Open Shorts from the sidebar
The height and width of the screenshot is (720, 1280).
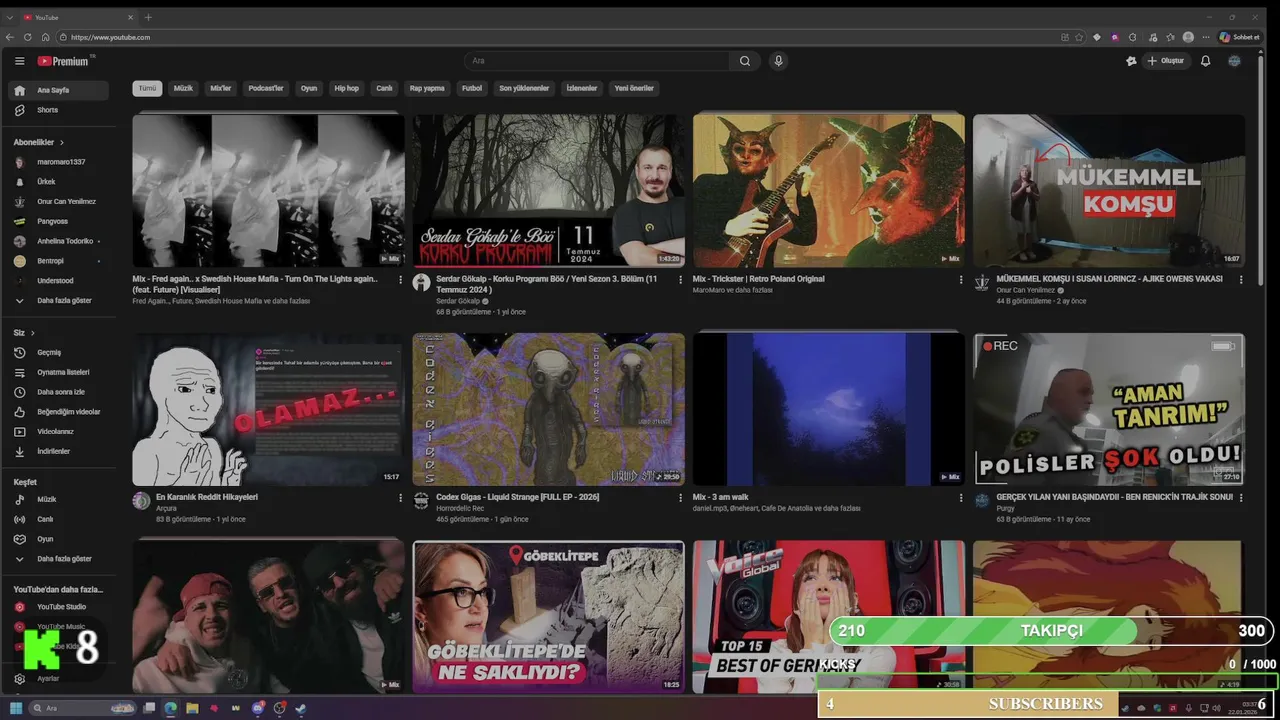[x=56, y=110]
